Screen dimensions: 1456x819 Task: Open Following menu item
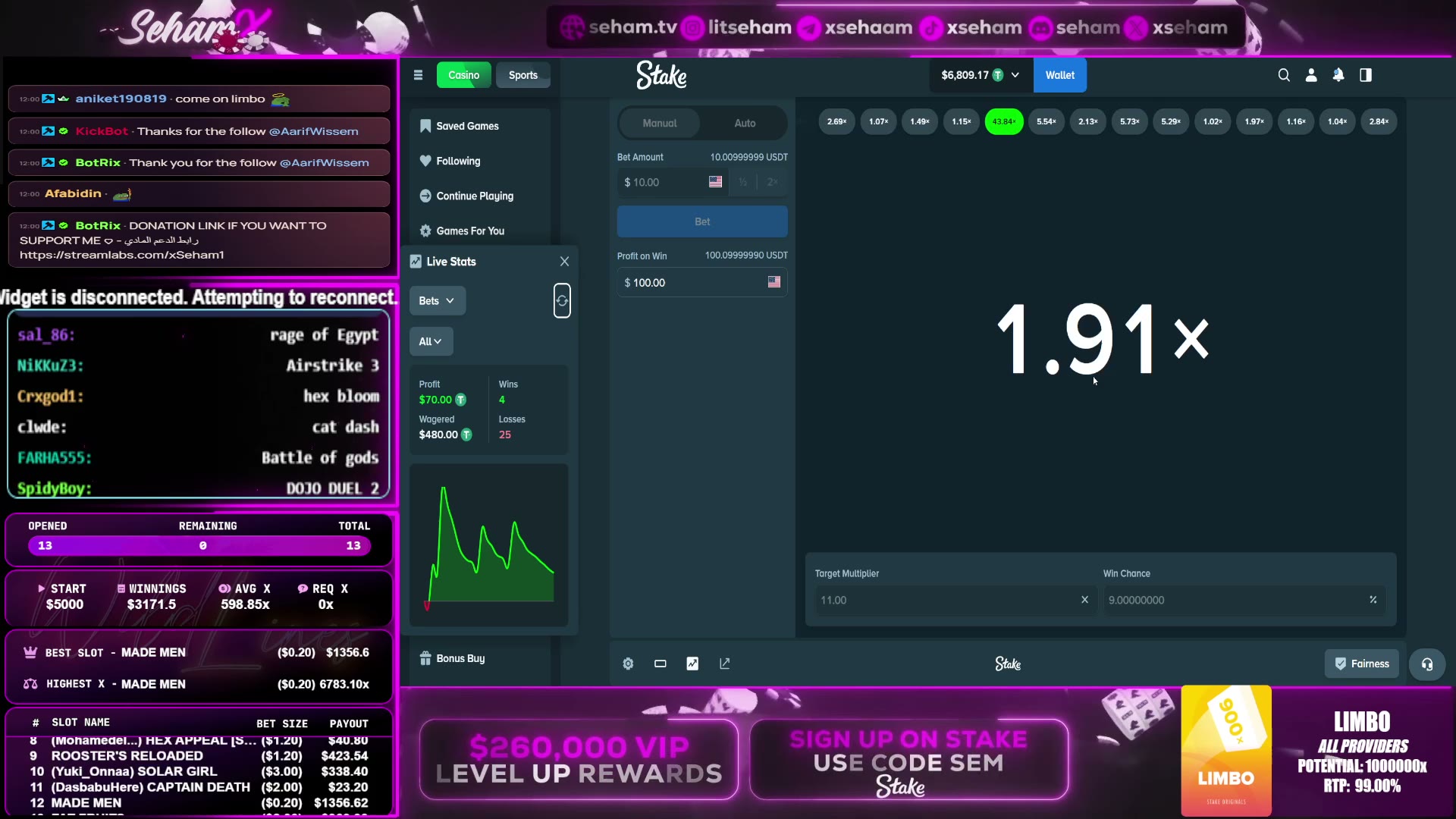[x=480, y=161]
